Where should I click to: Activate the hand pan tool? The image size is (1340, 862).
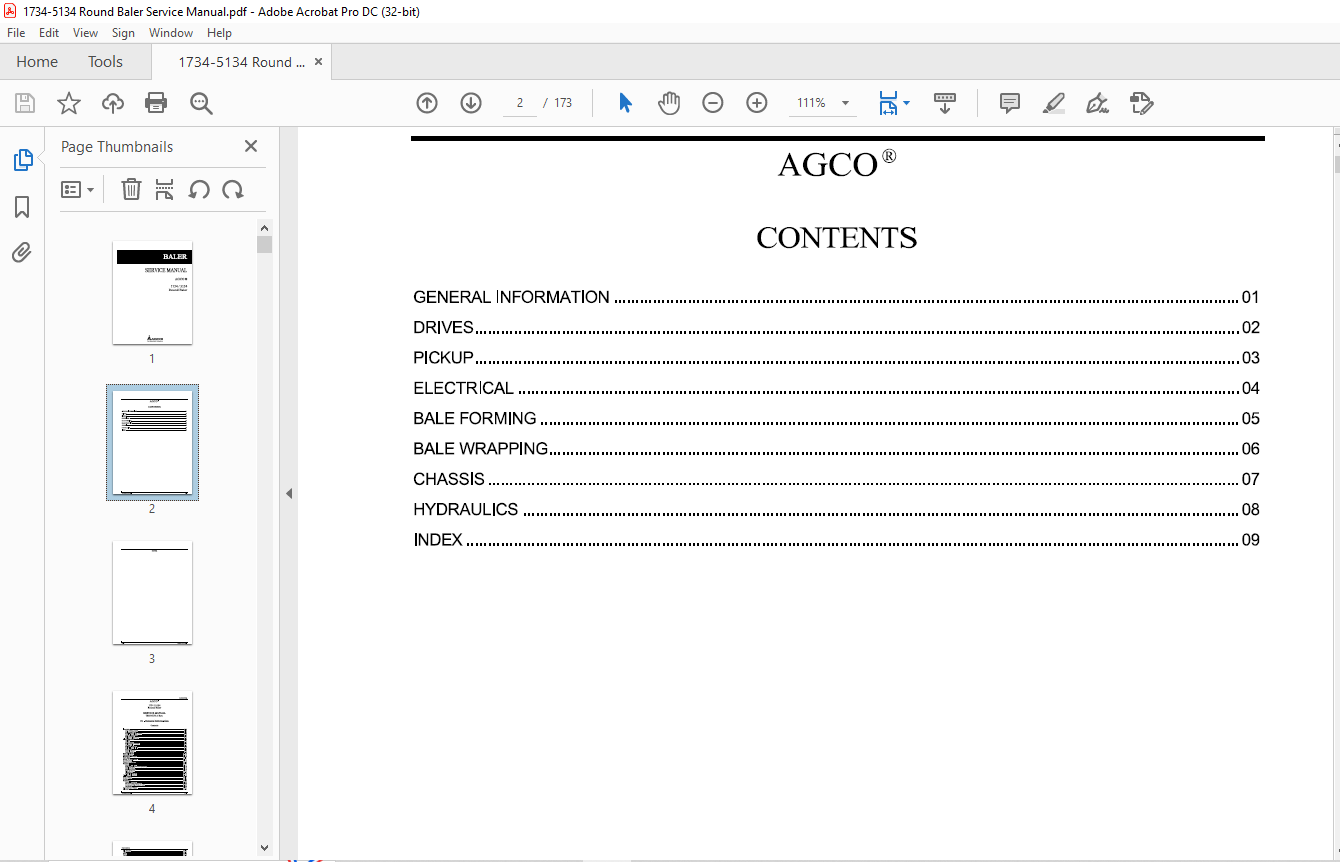tap(669, 103)
